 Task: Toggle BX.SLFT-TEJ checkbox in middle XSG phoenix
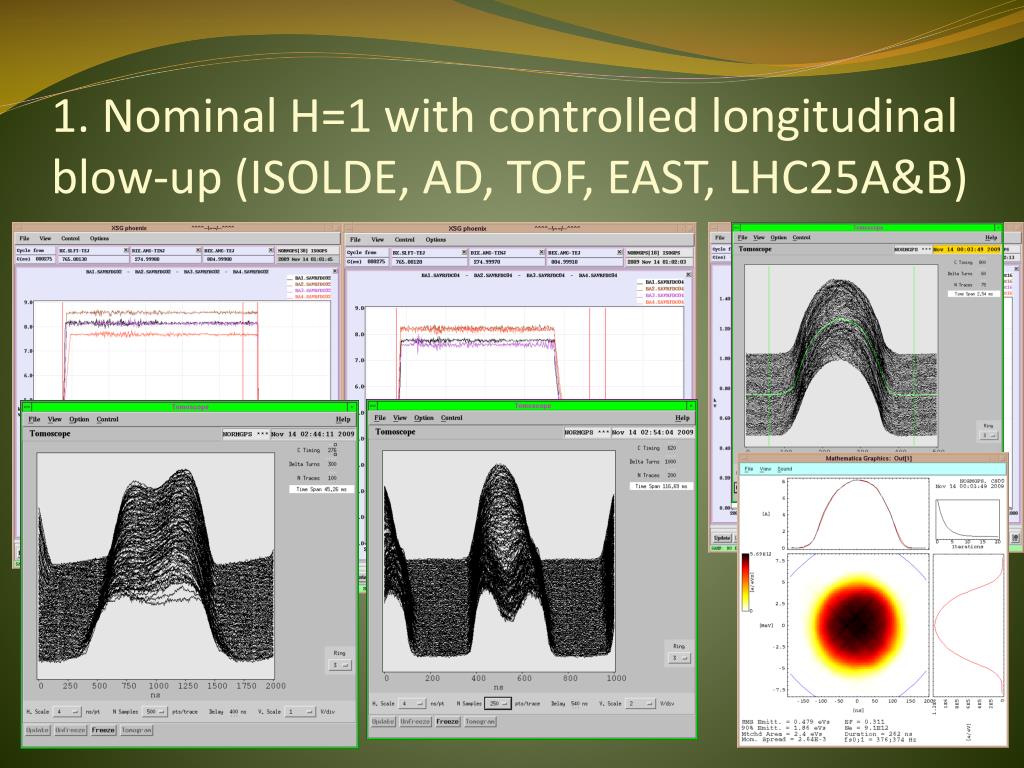[x=464, y=252]
